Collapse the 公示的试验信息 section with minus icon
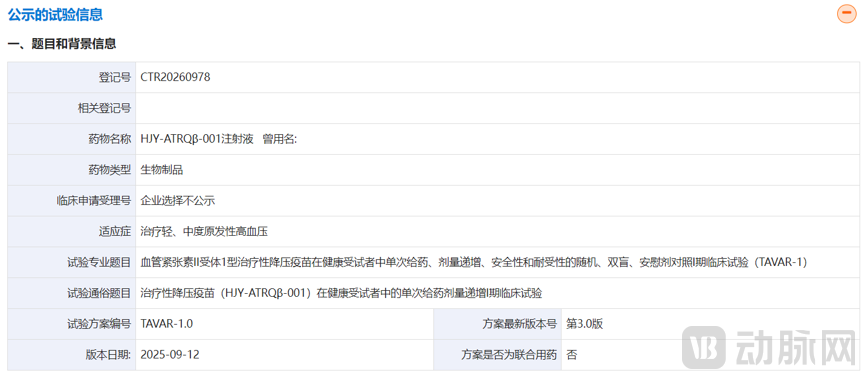Image resolution: width=865 pixels, height=379 pixels. point(846,13)
